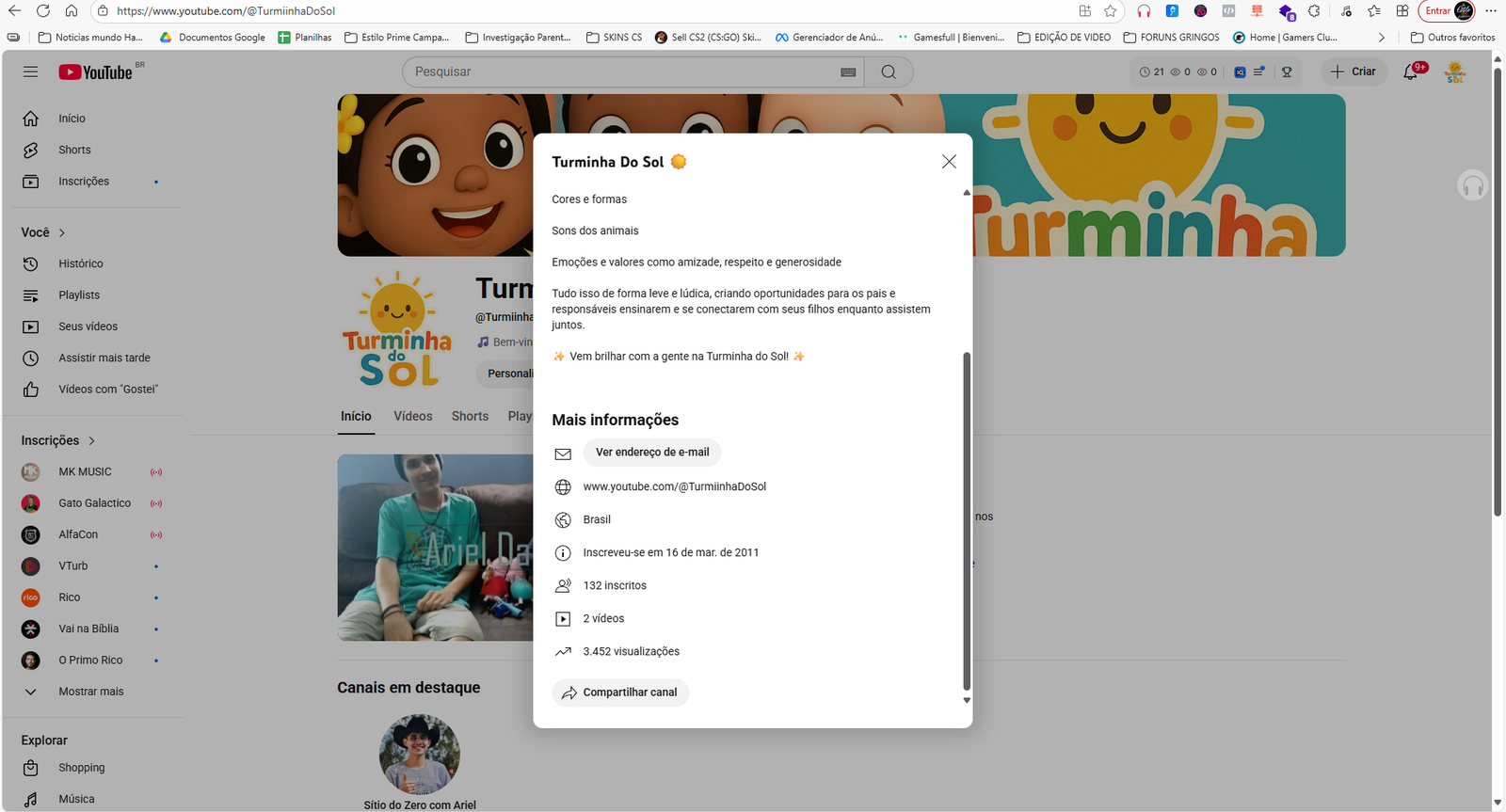Image resolution: width=1506 pixels, height=812 pixels.
Task: Open Gato Galactico subscription channel
Action: click(x=92, y=503)
